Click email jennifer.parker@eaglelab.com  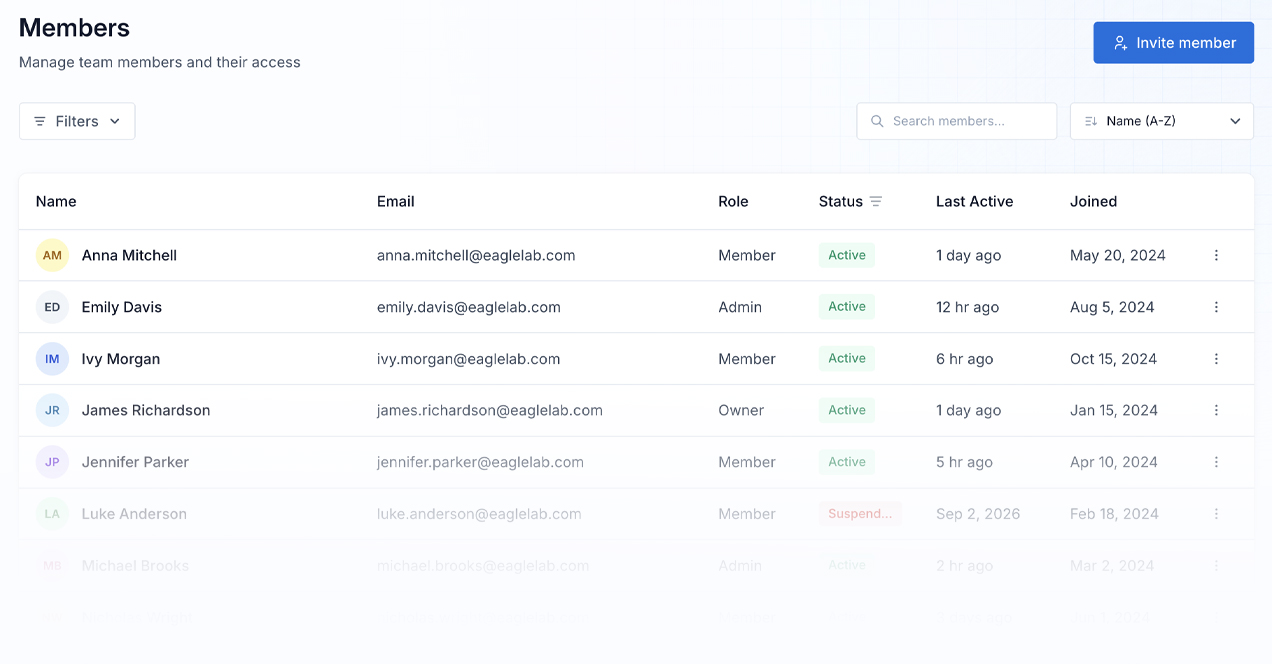click(x=480, y=462)
